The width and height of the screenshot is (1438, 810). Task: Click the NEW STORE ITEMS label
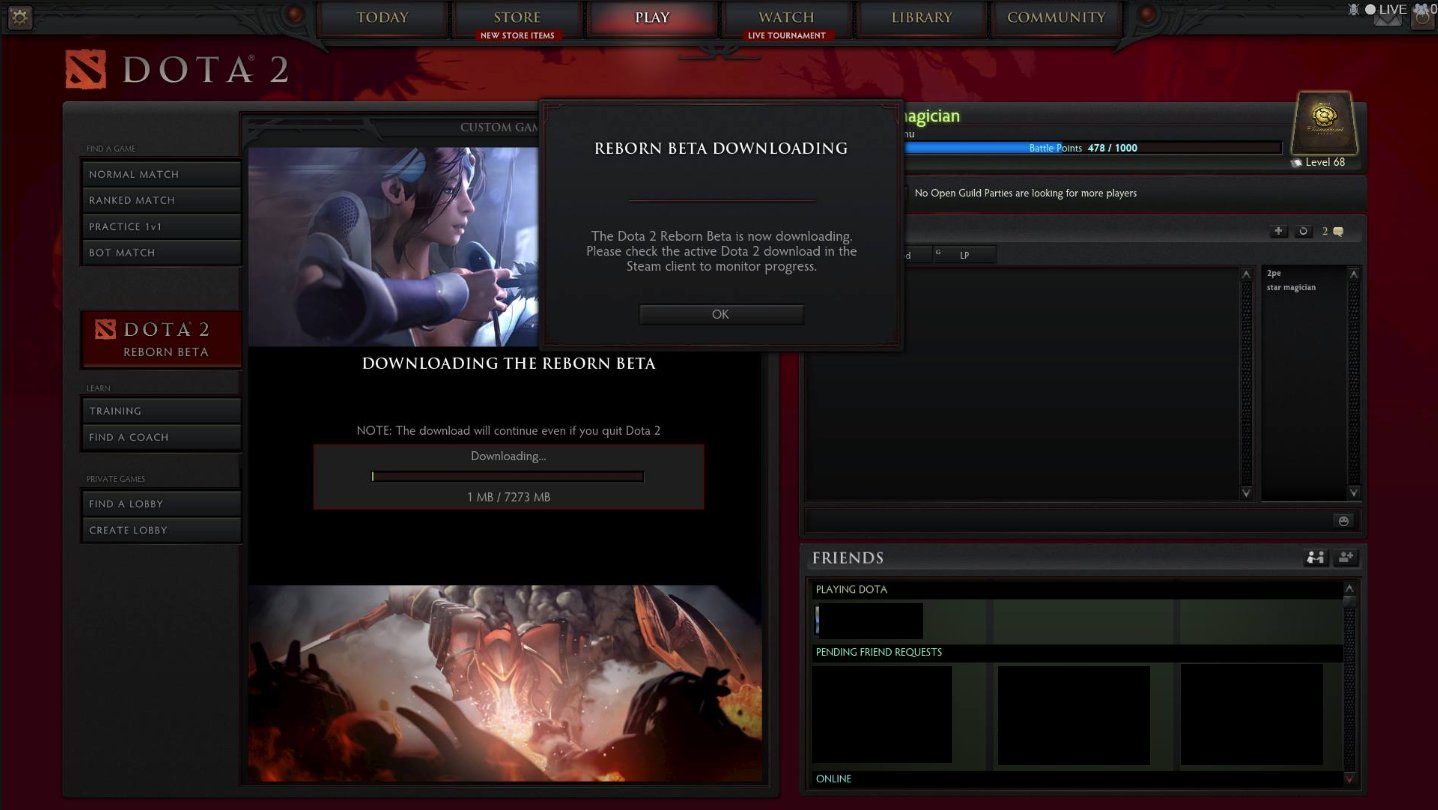517,35
